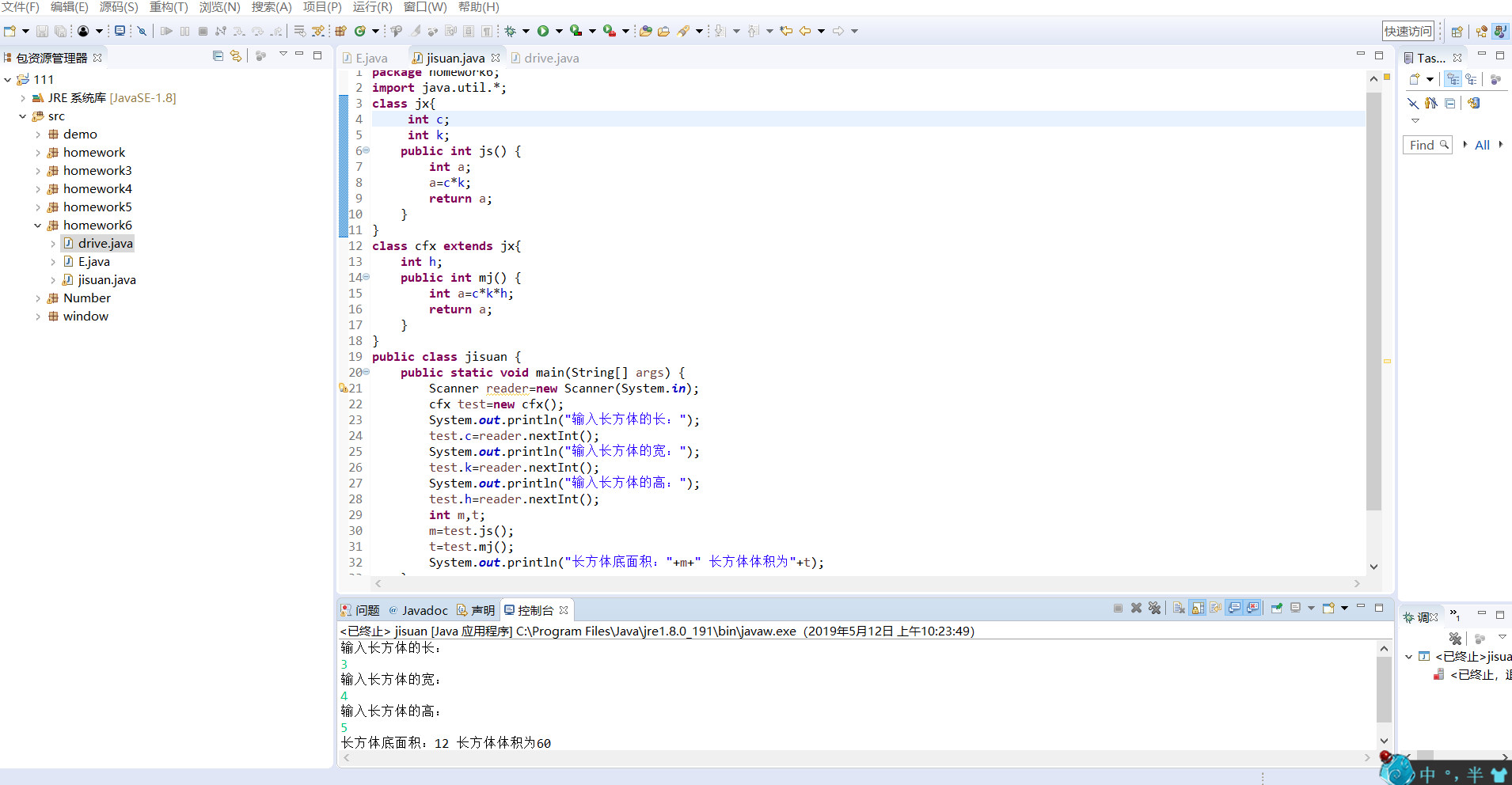
Task: Click the Skip All Breakpoints icon
Action: (x=142, y=31)
